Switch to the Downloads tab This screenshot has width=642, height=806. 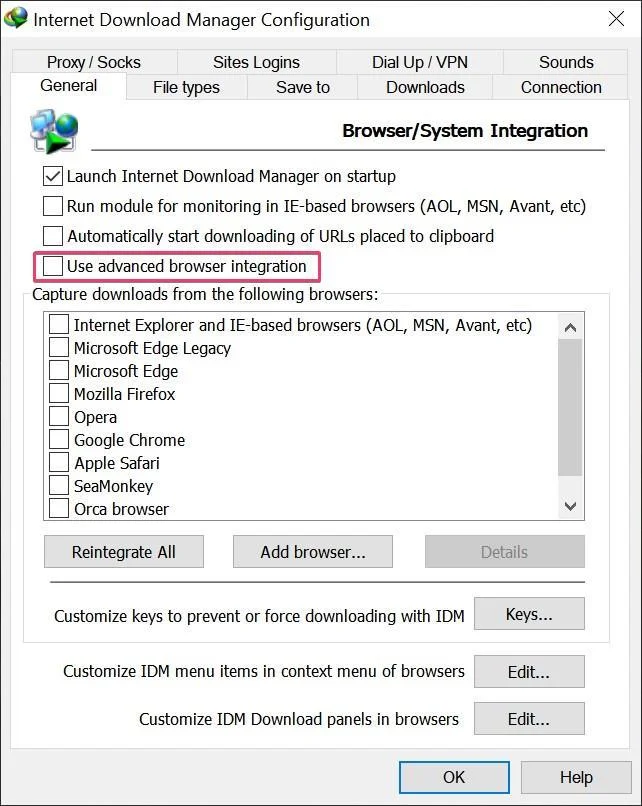pyautogui.click(x=425, y=87)
